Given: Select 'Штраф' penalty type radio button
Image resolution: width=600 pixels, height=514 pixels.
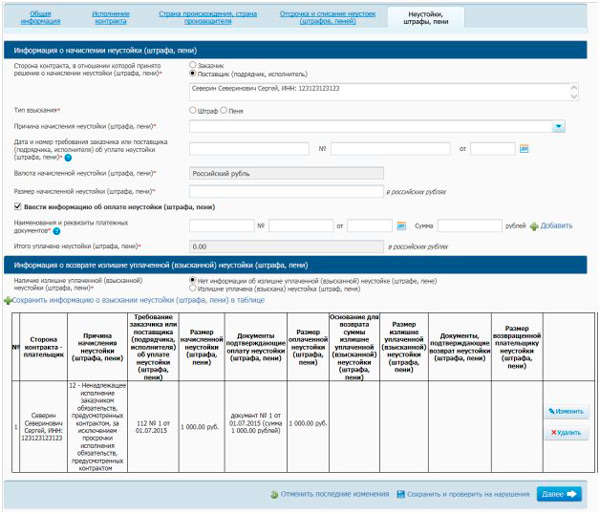Looking at the screenshot, I should click(x=193, y=110).
